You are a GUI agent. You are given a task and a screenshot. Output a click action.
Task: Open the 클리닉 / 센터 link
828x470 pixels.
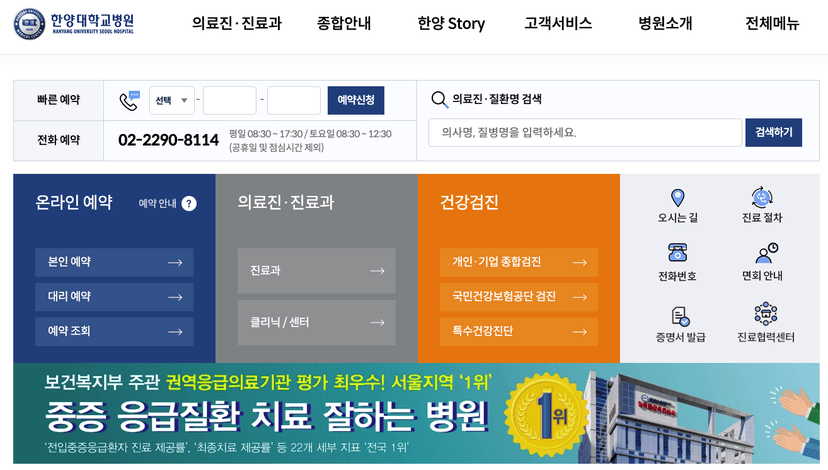coord(316,323)
